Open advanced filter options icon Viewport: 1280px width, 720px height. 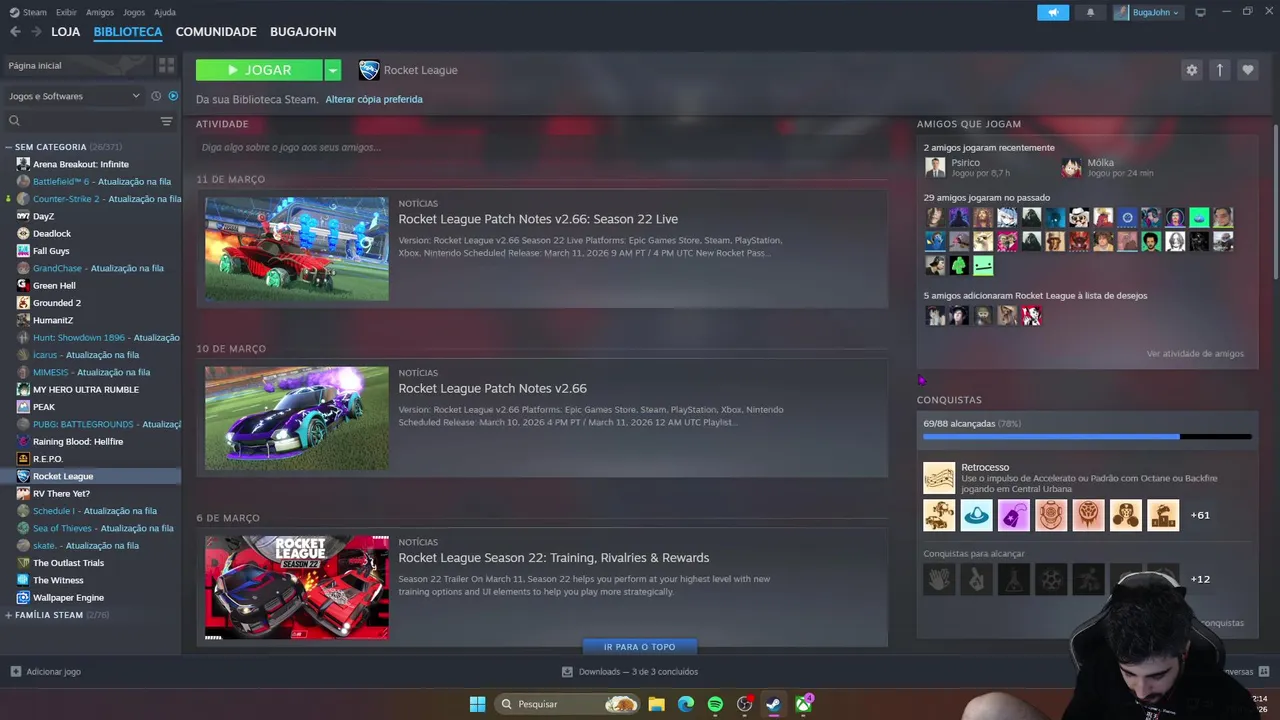[x=166, y=121]
